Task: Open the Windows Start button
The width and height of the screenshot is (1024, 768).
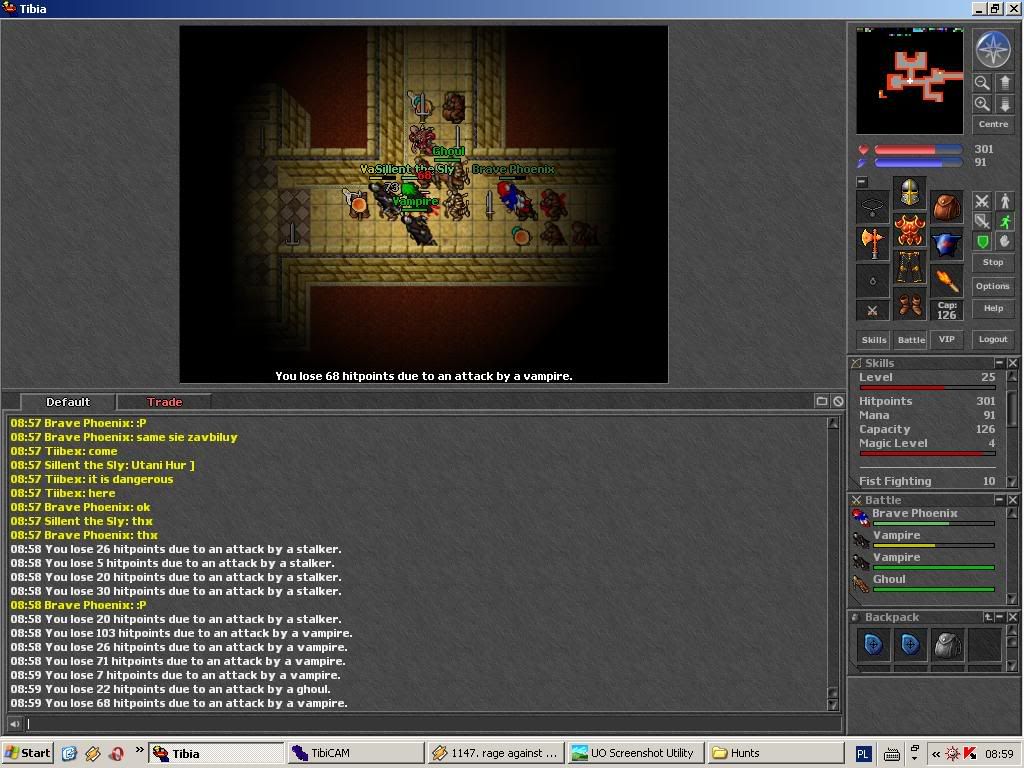Action: click(27, 753)
